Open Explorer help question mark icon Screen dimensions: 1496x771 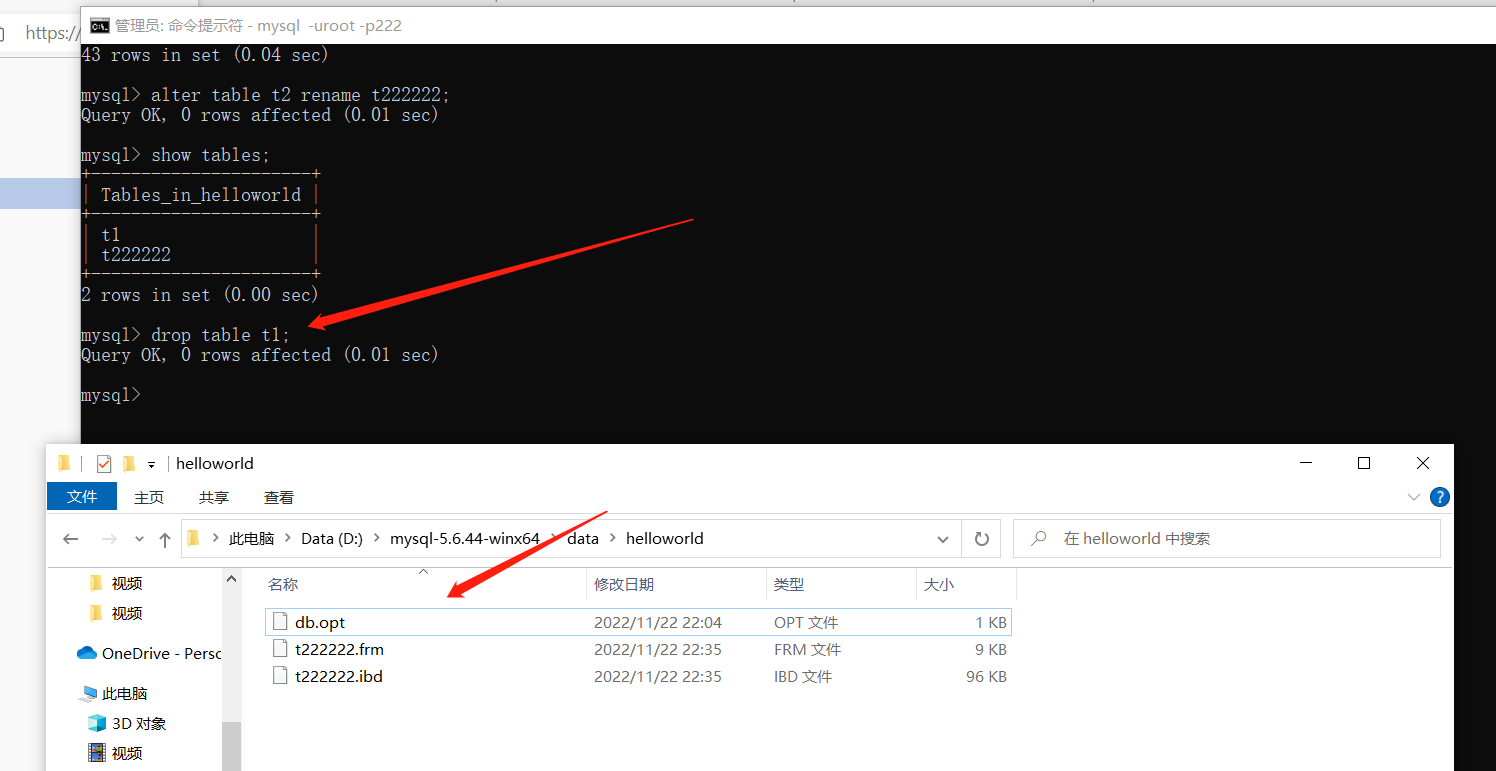click(1440, 497)
